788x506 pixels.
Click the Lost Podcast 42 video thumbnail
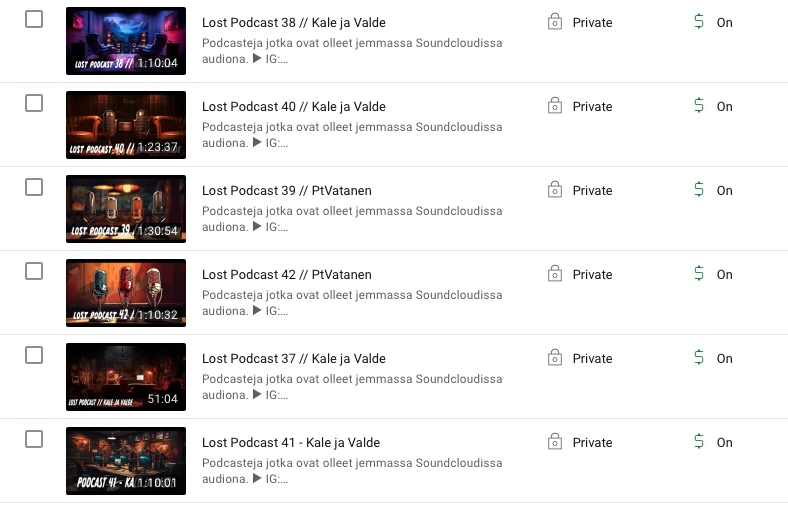point(126,293)
